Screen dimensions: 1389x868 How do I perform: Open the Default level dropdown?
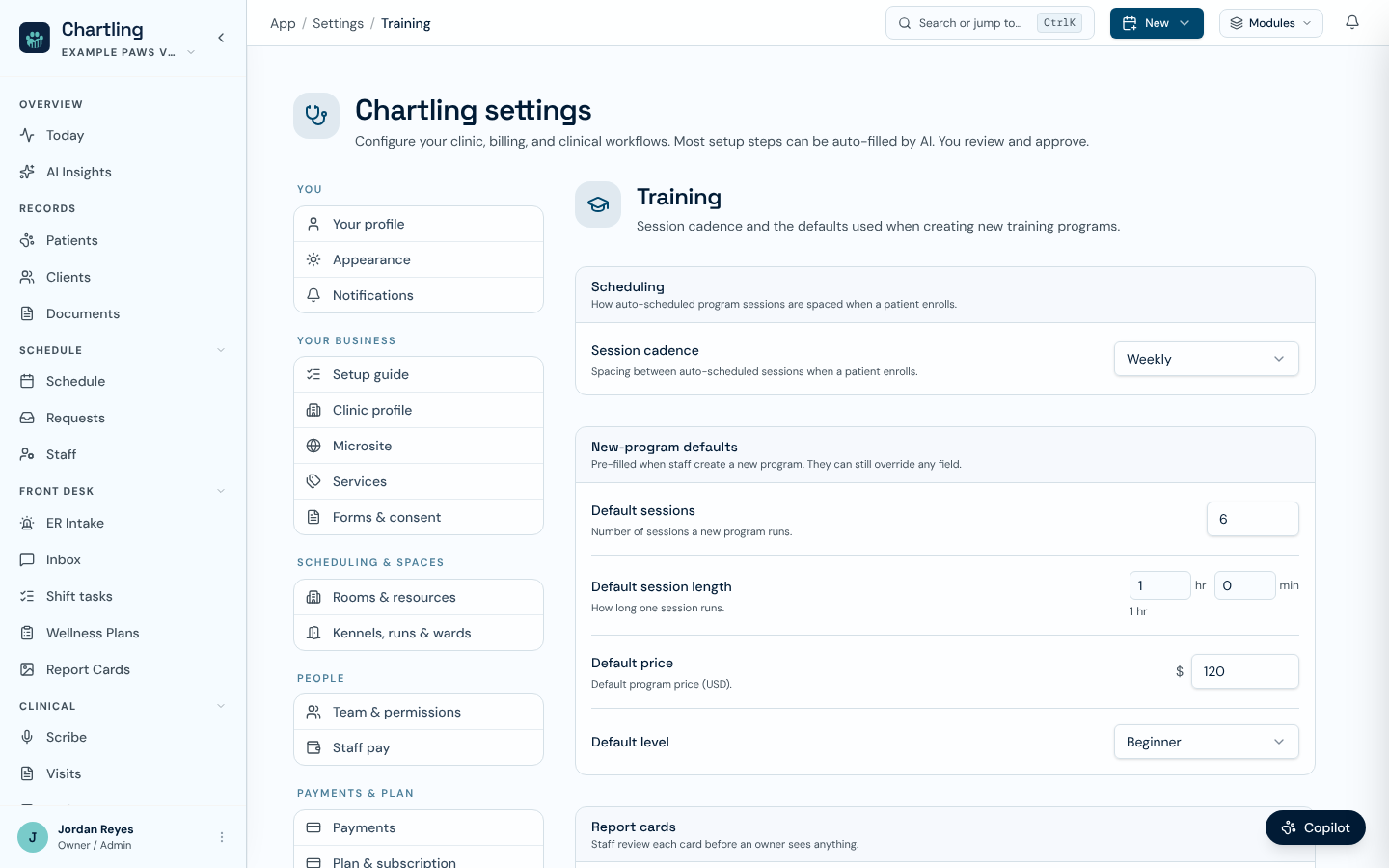tap(1206, 742)
